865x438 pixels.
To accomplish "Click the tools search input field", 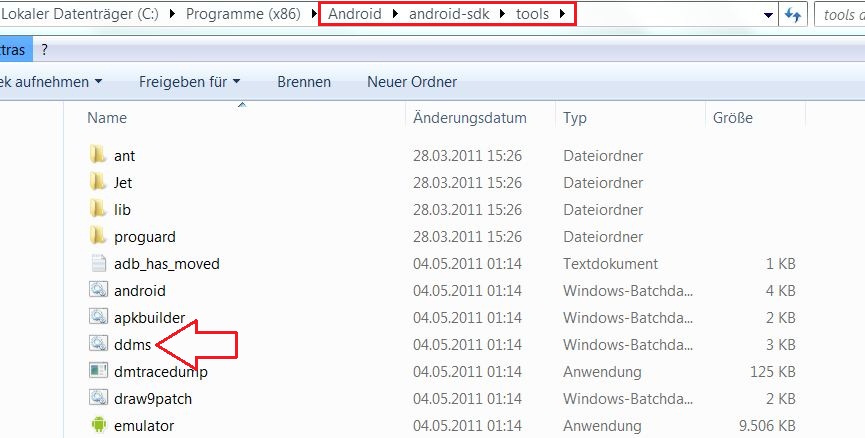I will [x=840, y=15].
